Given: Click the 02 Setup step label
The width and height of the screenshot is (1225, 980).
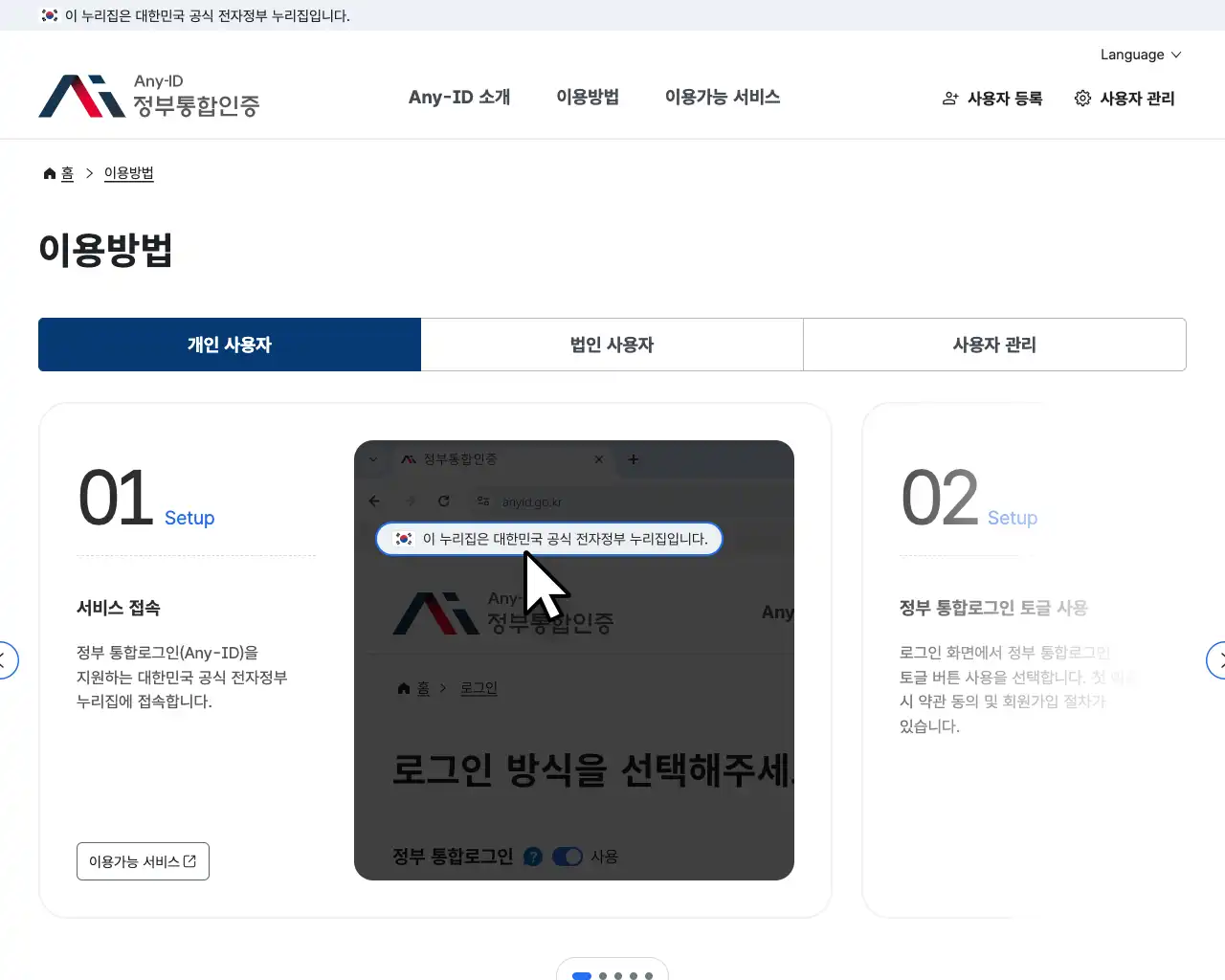Looking at the screenshot, I should pyautogui.click(x=969, y=498).
